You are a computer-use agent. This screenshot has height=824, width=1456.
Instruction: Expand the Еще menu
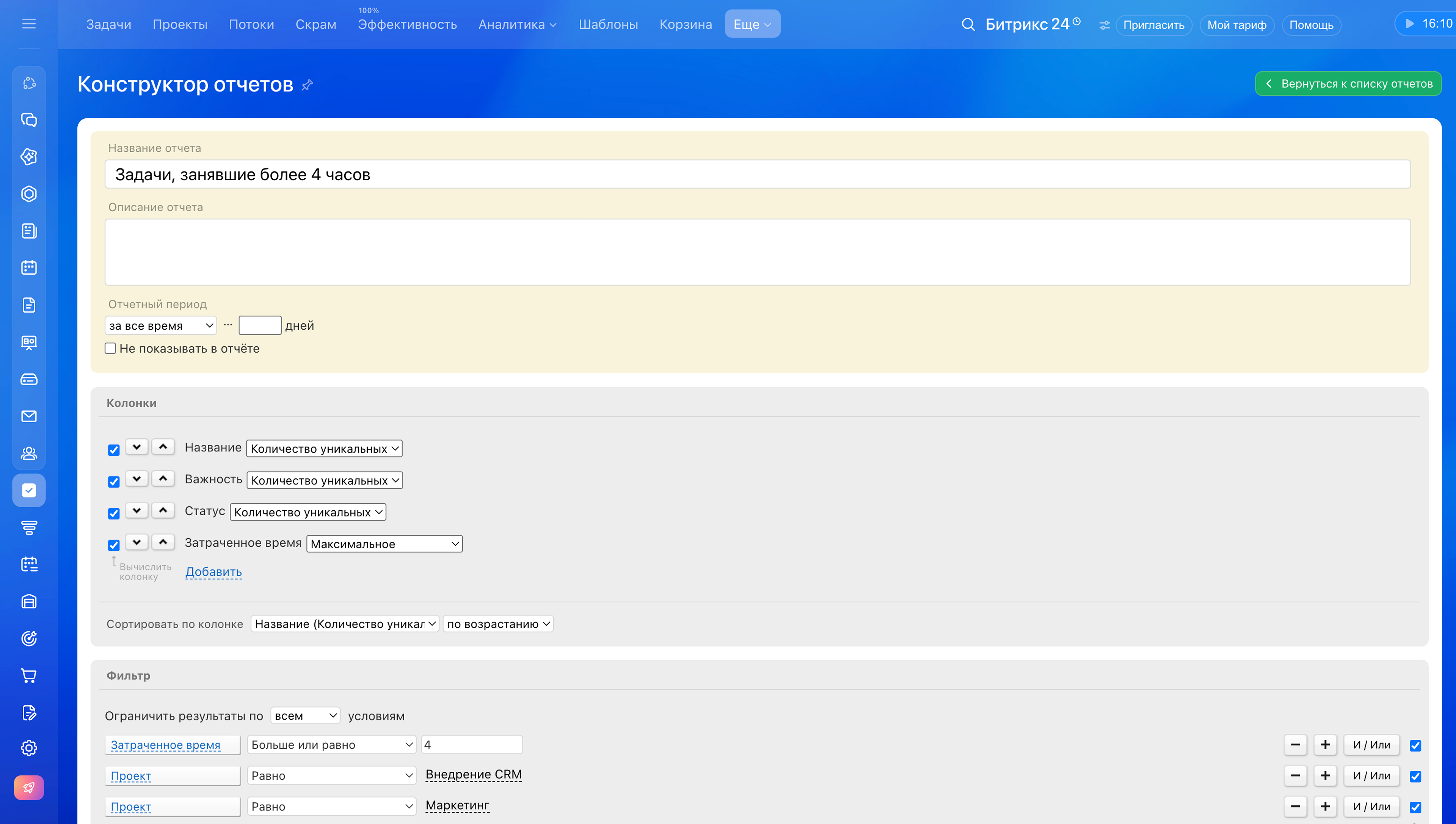752,24
